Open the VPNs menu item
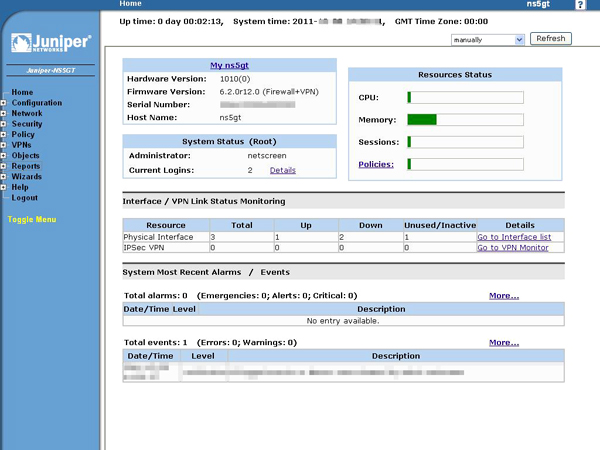 [21, 145]
